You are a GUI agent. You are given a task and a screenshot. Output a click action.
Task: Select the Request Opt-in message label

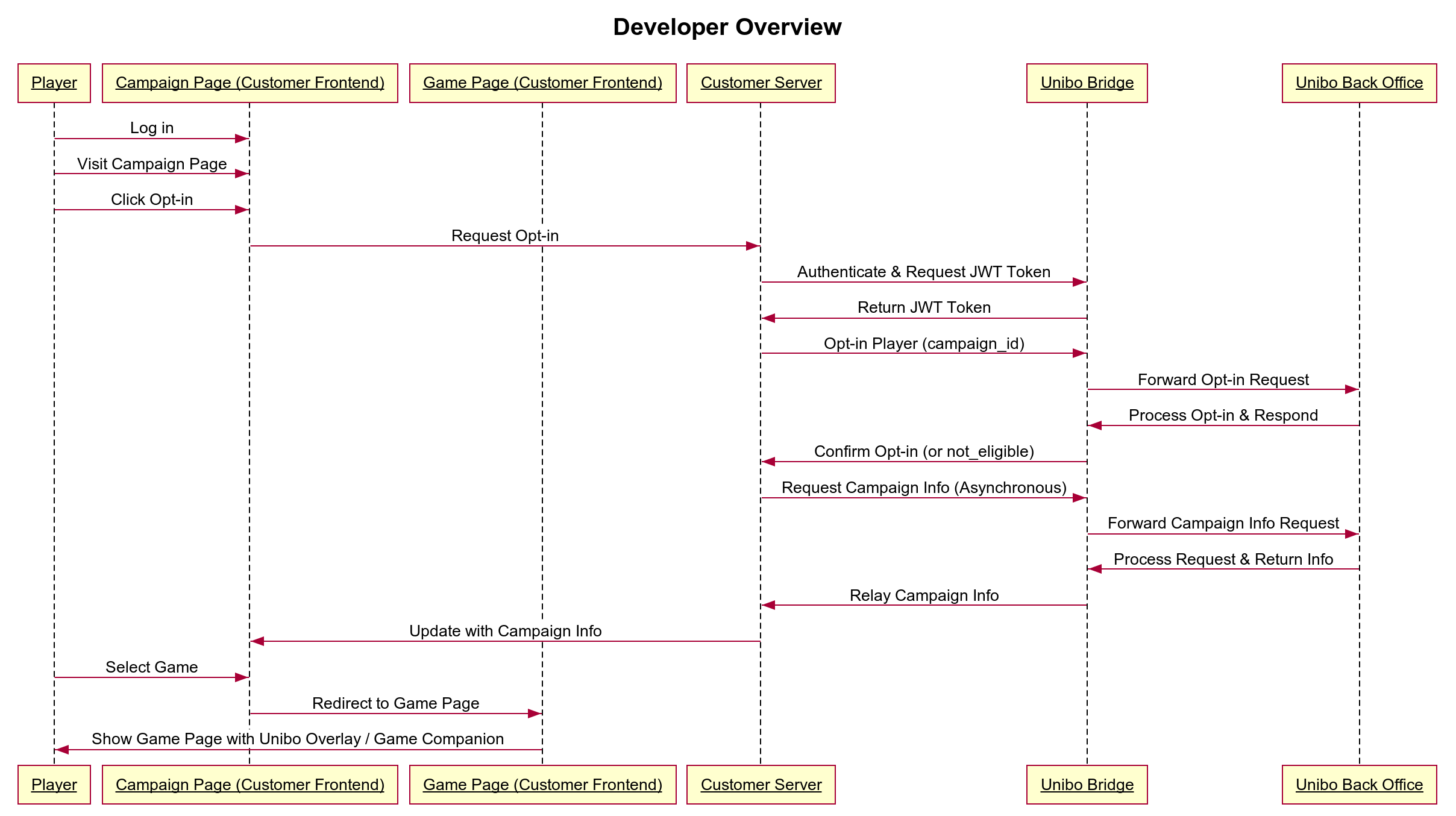point(505,236)
